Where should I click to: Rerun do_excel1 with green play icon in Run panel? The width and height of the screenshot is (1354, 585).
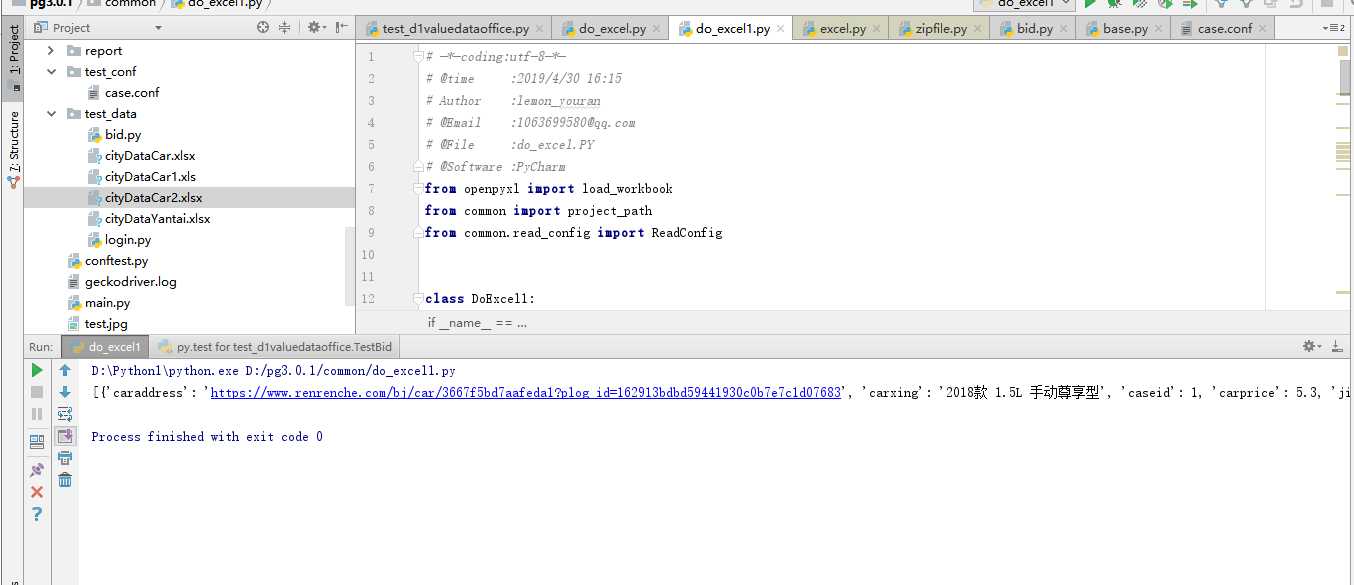pyautogui.click(x=37, y=370)
